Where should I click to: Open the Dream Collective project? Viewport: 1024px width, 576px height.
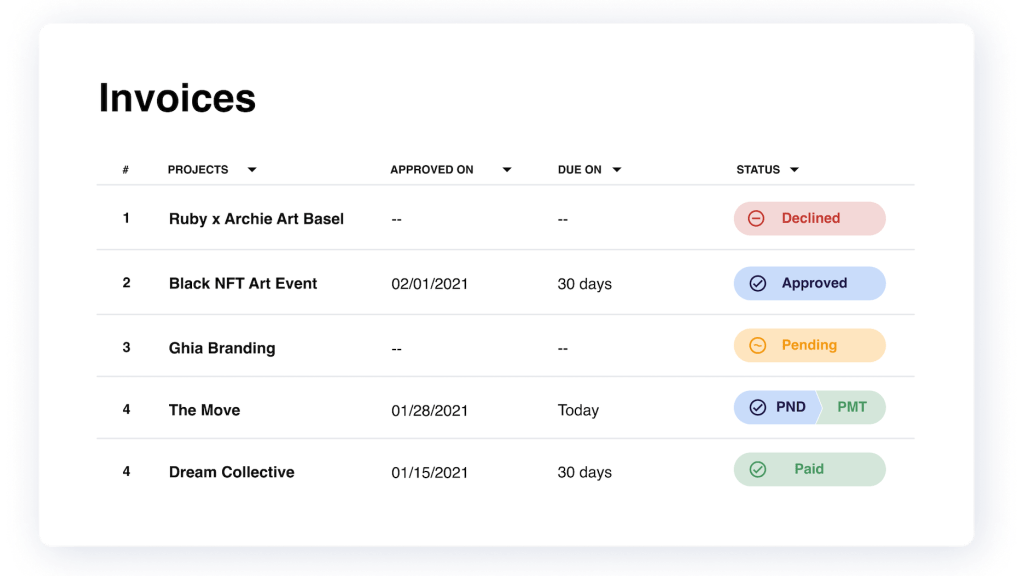pyautogui.click(x=232, y=472)
